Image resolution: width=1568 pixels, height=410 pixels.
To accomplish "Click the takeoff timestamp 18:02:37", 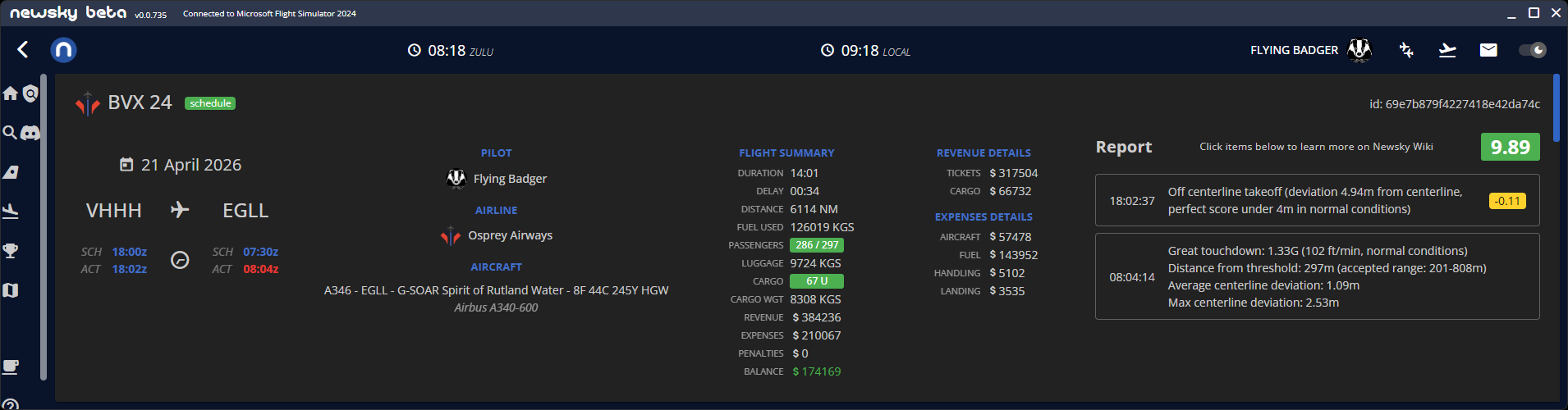I will [x=1132, y=201].
